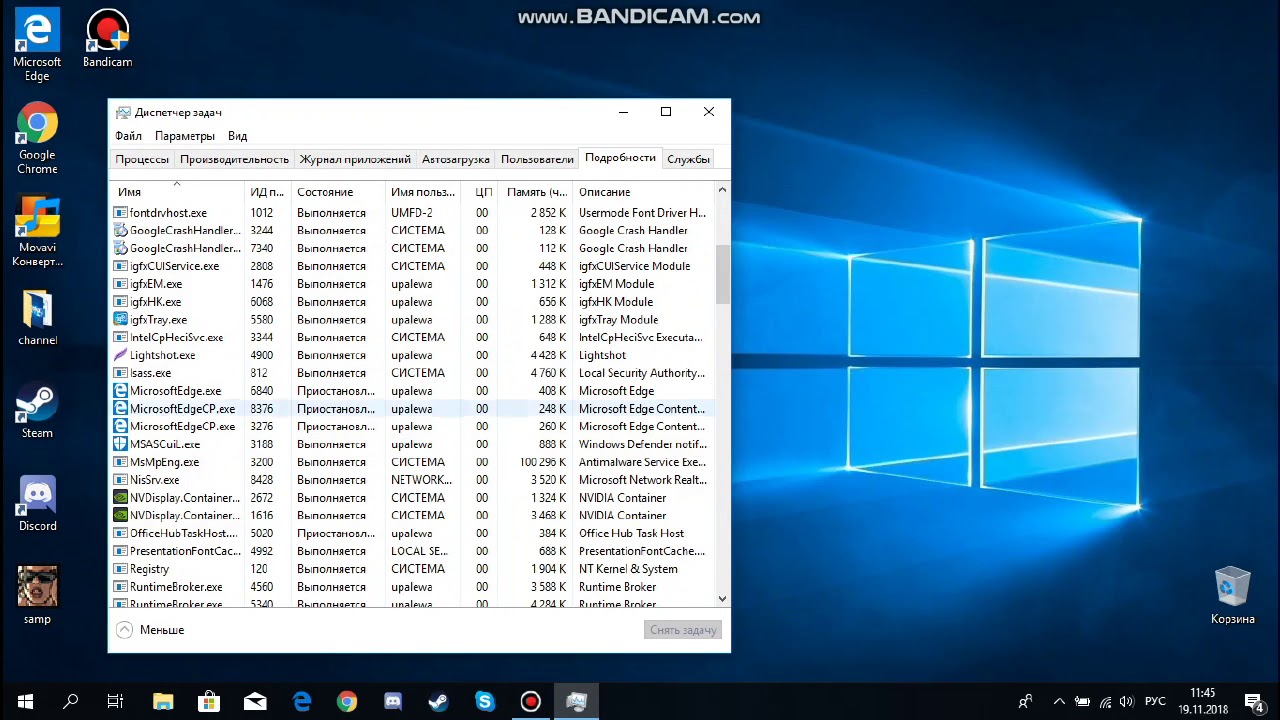Select the MSASCuiL.exe process
Image resolution: width=1280 pixels, height=720 pixels.
pos(411,444)
